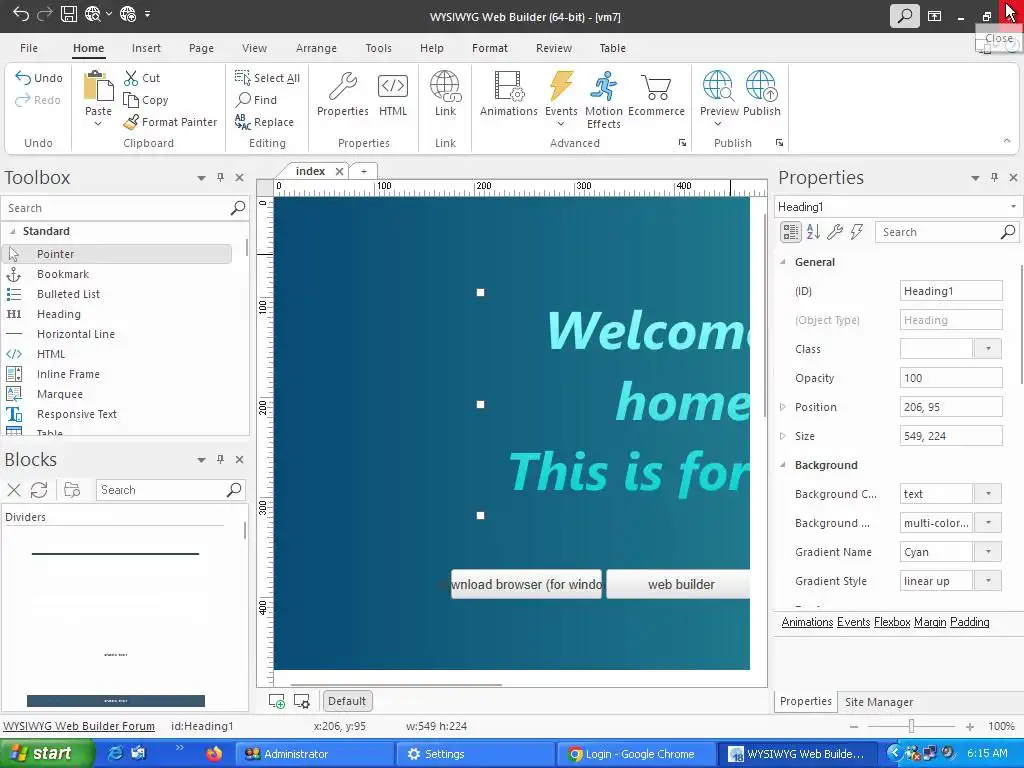
Task: Open the Margin link
Action: coord(930,622)
